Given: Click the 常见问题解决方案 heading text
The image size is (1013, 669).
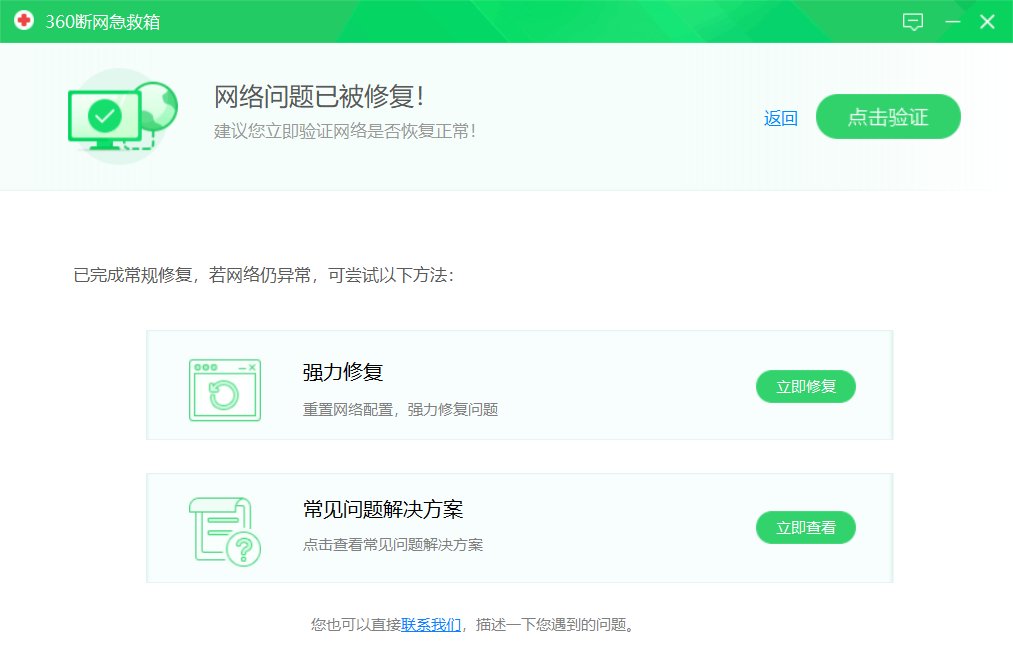Looking at the screenshot, I should 383,509.
